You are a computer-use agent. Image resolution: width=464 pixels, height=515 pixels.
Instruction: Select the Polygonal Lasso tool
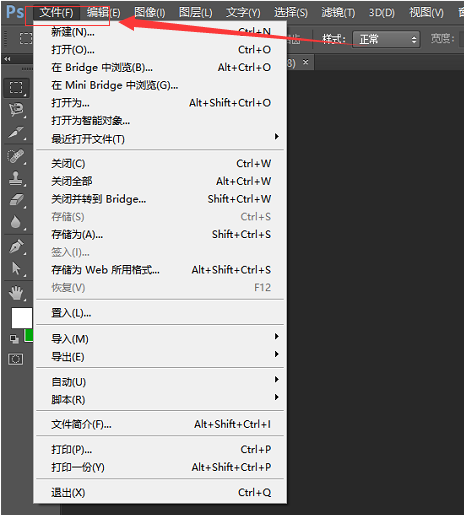16,110
